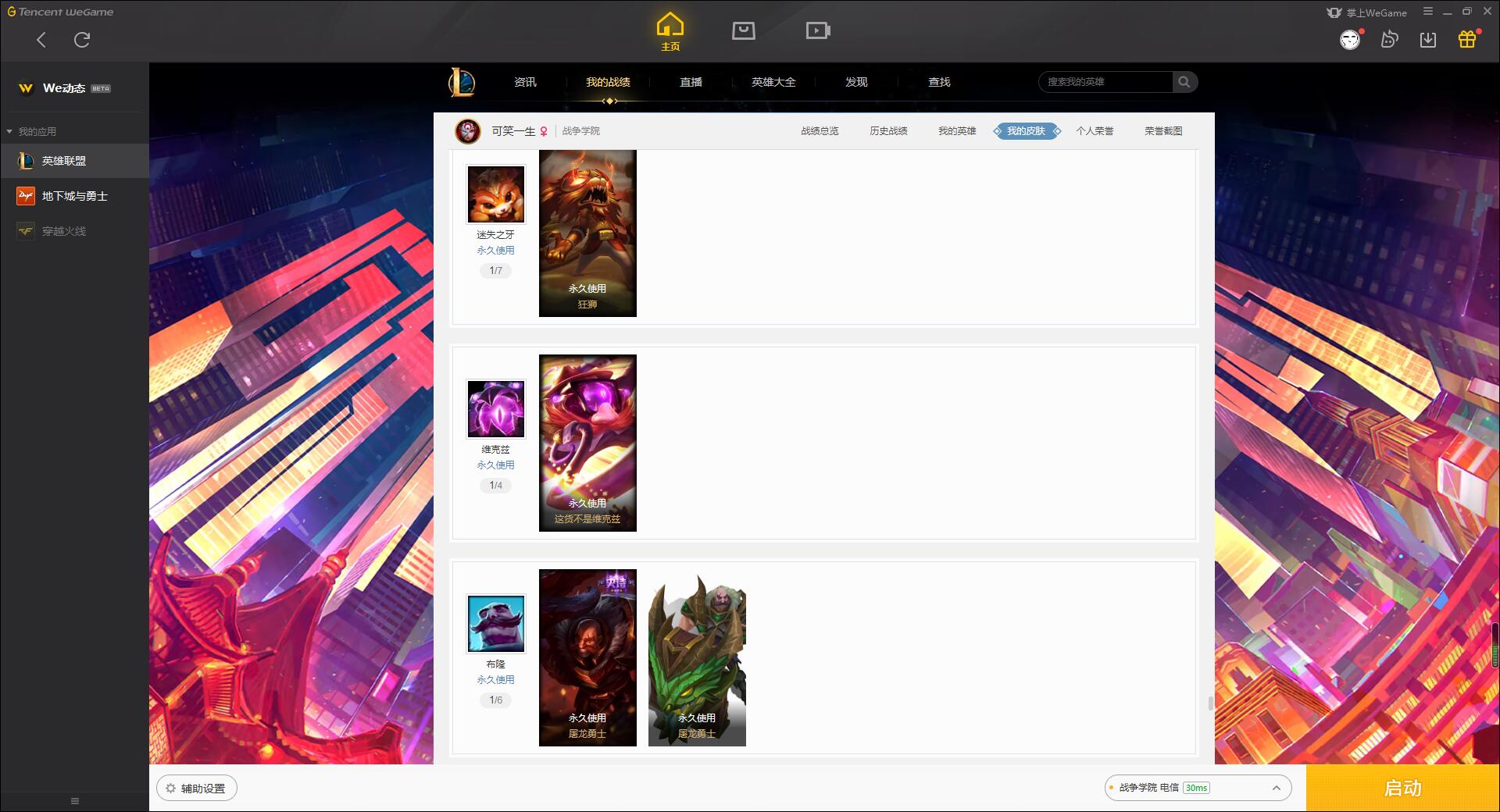Viewport: 1500px width, 812px height.
Task: Click 永久使用 under 布隆
Action: tap(496, 680)
